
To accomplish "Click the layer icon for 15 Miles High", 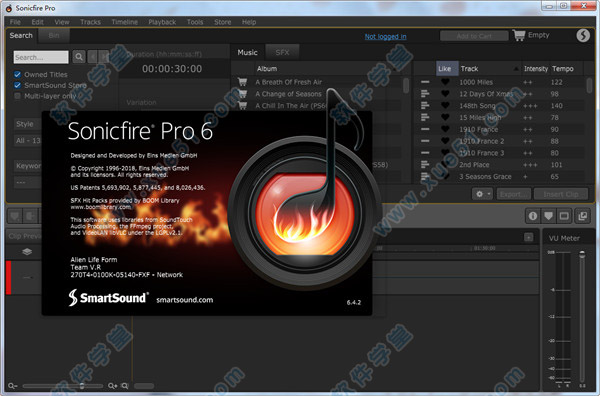I will (425, 117).
